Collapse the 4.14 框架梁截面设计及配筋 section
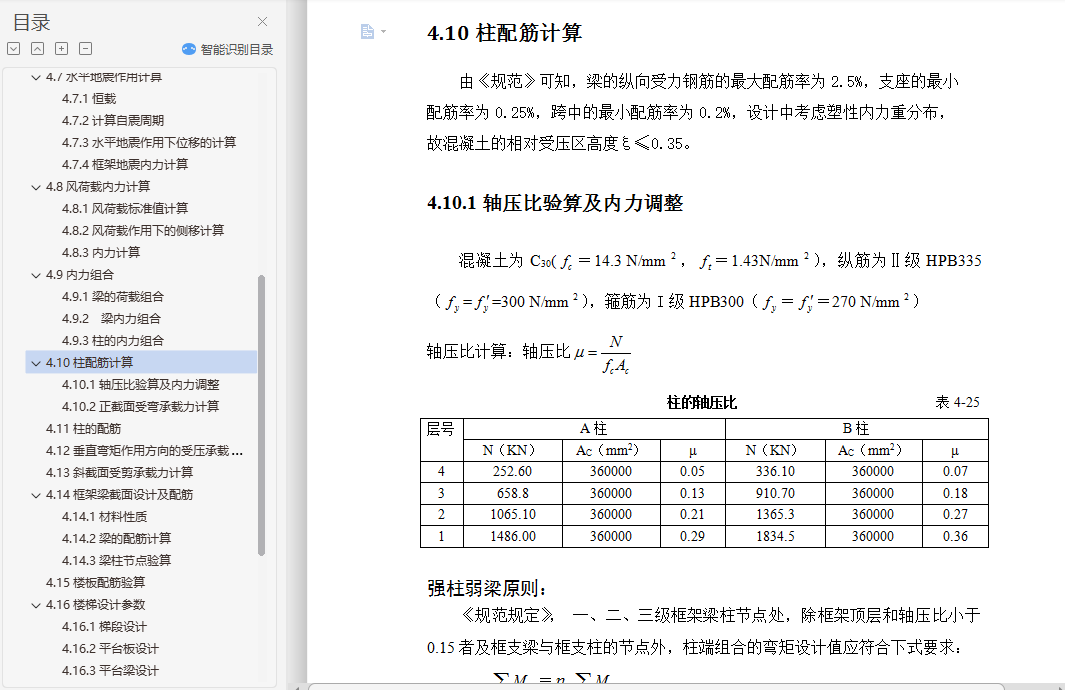The height and width of the screenshot is (690, 1065). pyautogui.click(x=36, y=496)
